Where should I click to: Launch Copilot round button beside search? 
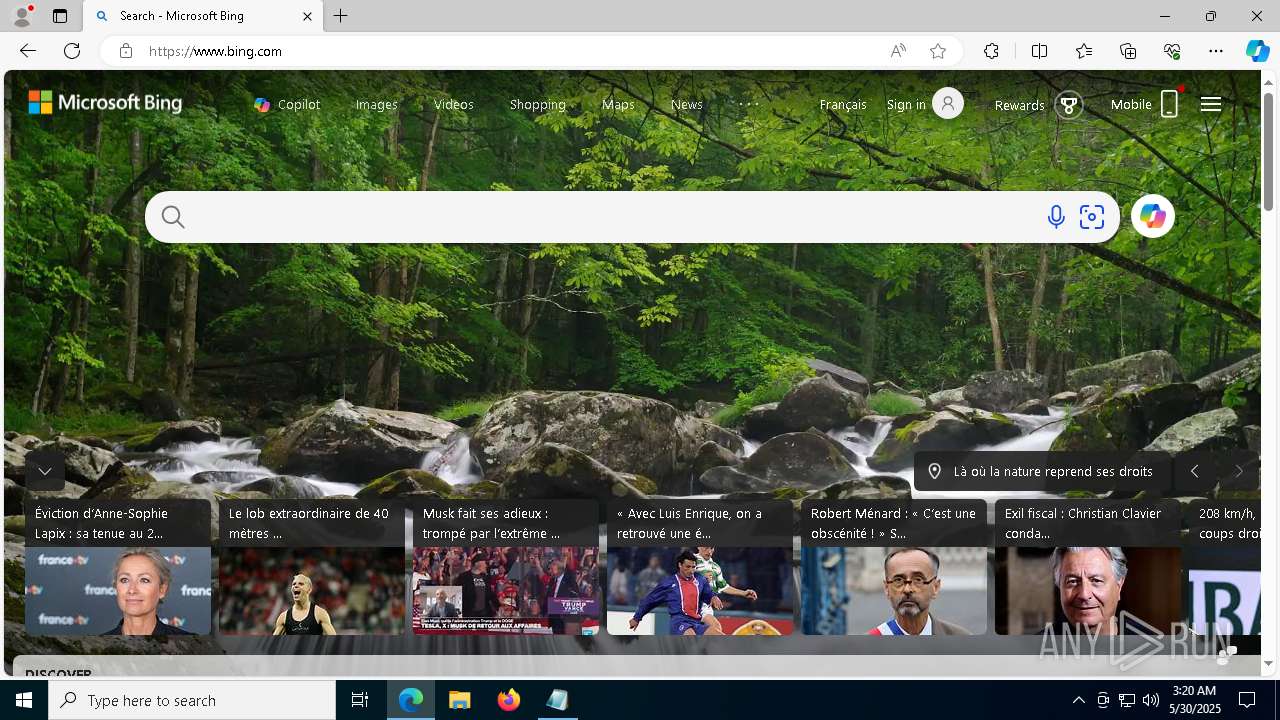tap(1152, 216)
